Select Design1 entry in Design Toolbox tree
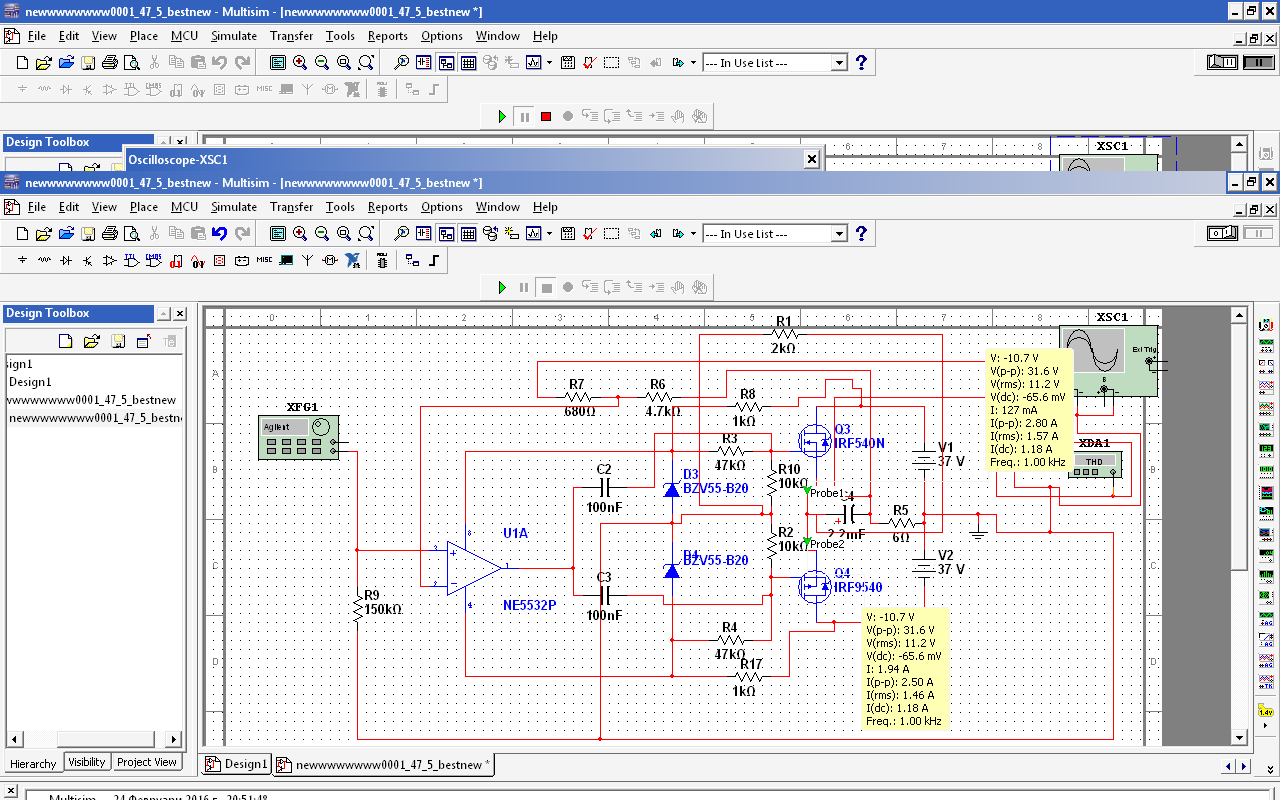The height and width of the screenshot is (800, 1280). [x=30, y=382]
